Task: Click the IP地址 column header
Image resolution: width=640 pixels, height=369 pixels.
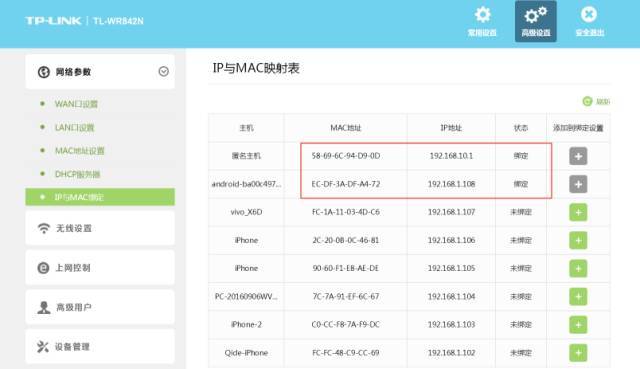Action: [x=451, y=128]
